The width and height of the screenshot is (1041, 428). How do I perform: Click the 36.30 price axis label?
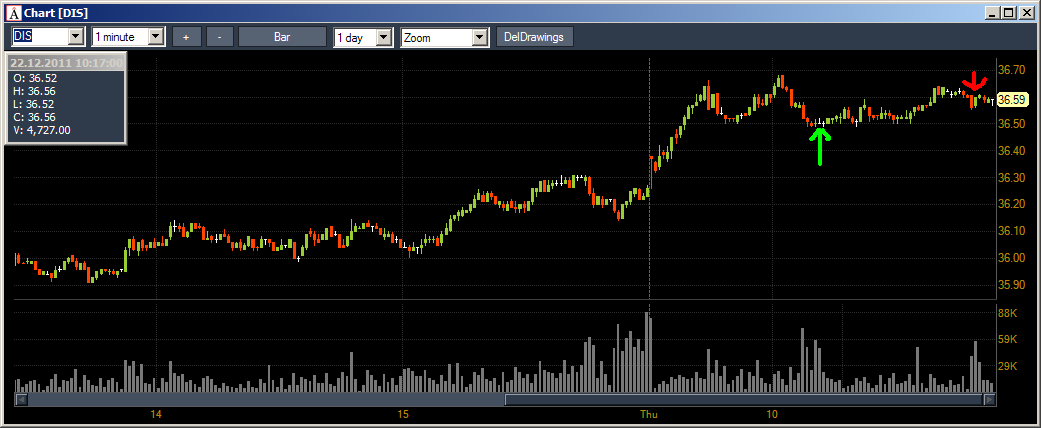pos(1011,177)
